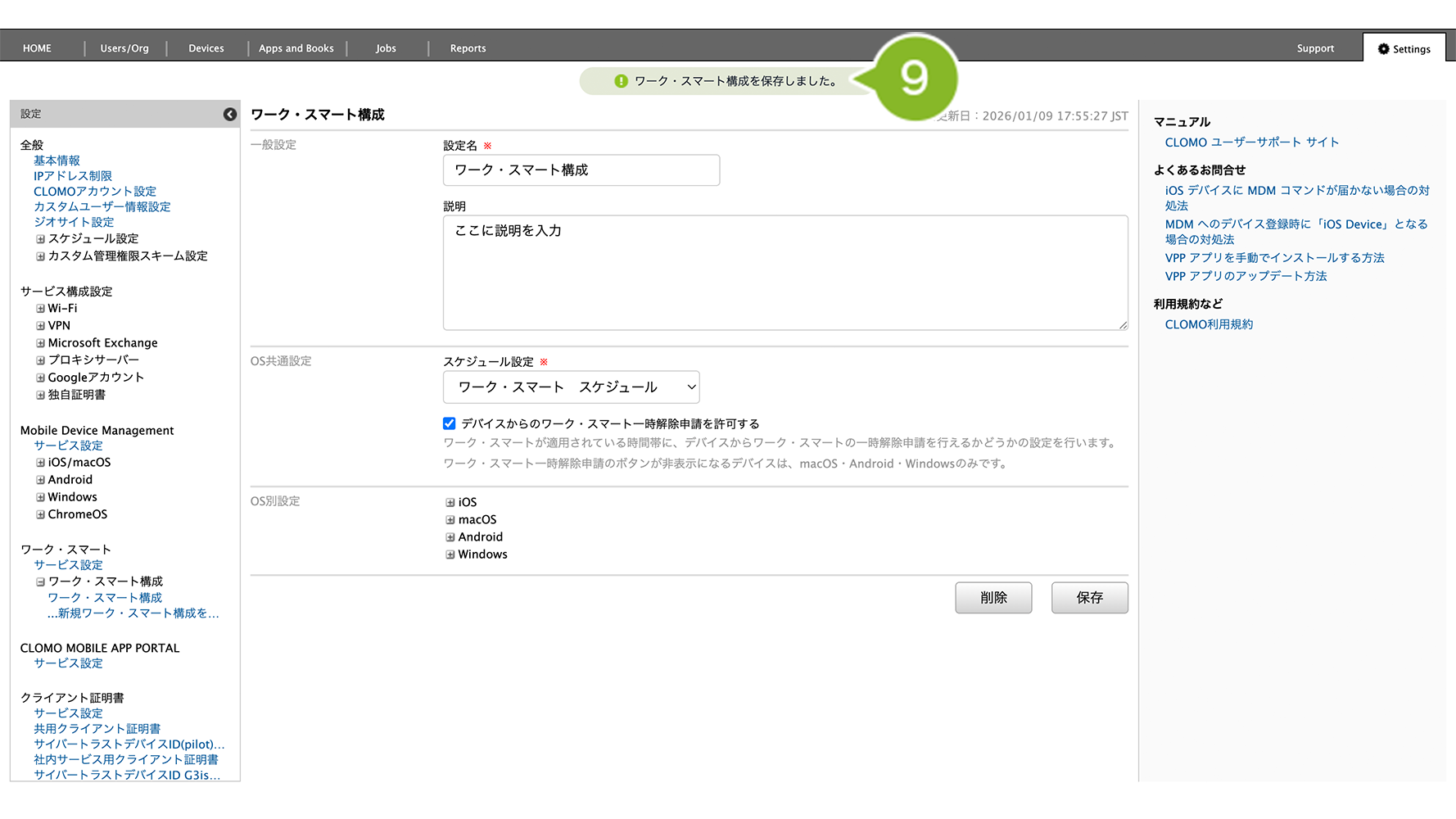Click the Settings gear tab

coord(1404,49)
